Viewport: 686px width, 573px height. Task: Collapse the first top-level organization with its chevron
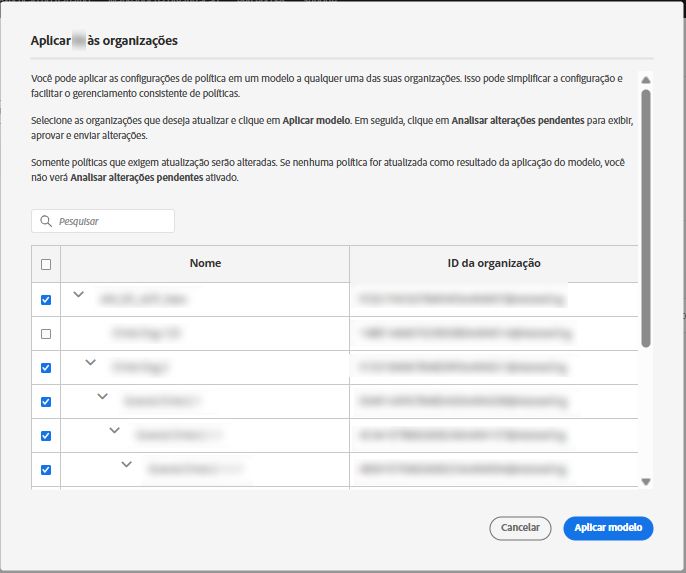tap(78, 294)
